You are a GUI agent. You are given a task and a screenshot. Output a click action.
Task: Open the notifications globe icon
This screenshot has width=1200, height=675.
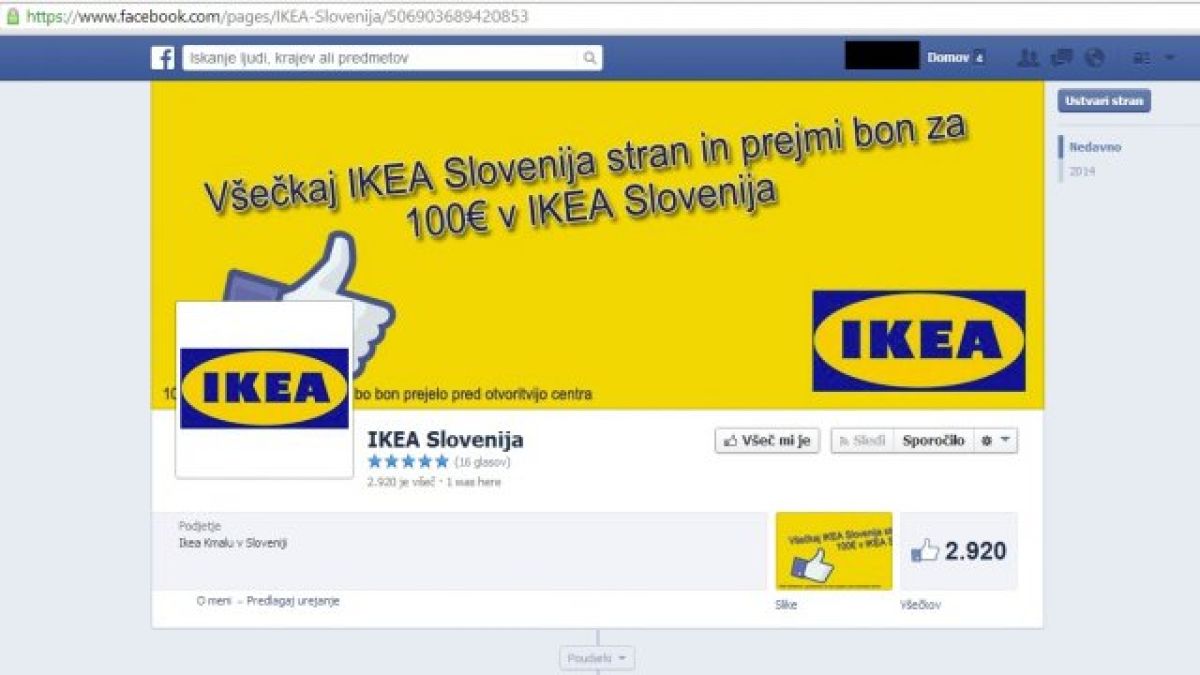pos(1095,58)
